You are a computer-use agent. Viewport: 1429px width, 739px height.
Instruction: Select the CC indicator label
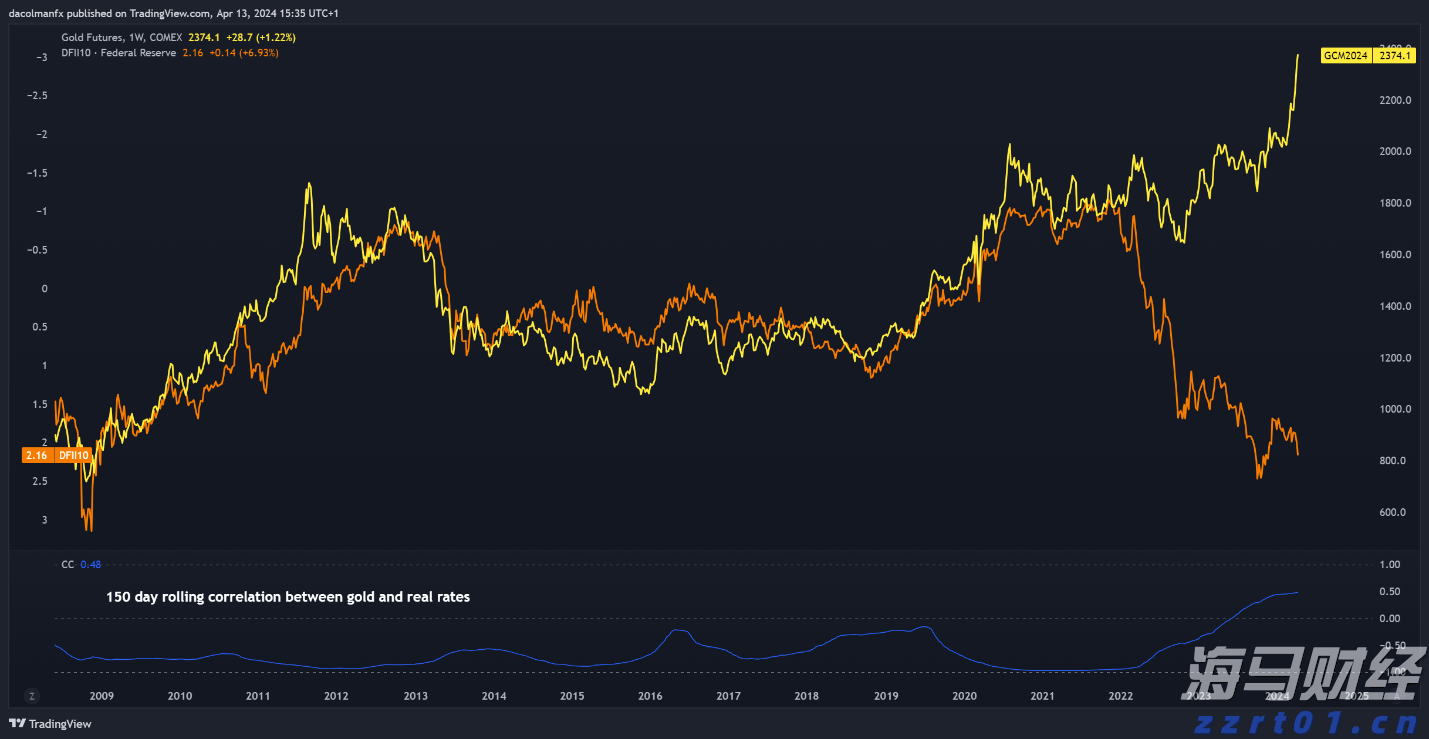coord(67,564)
